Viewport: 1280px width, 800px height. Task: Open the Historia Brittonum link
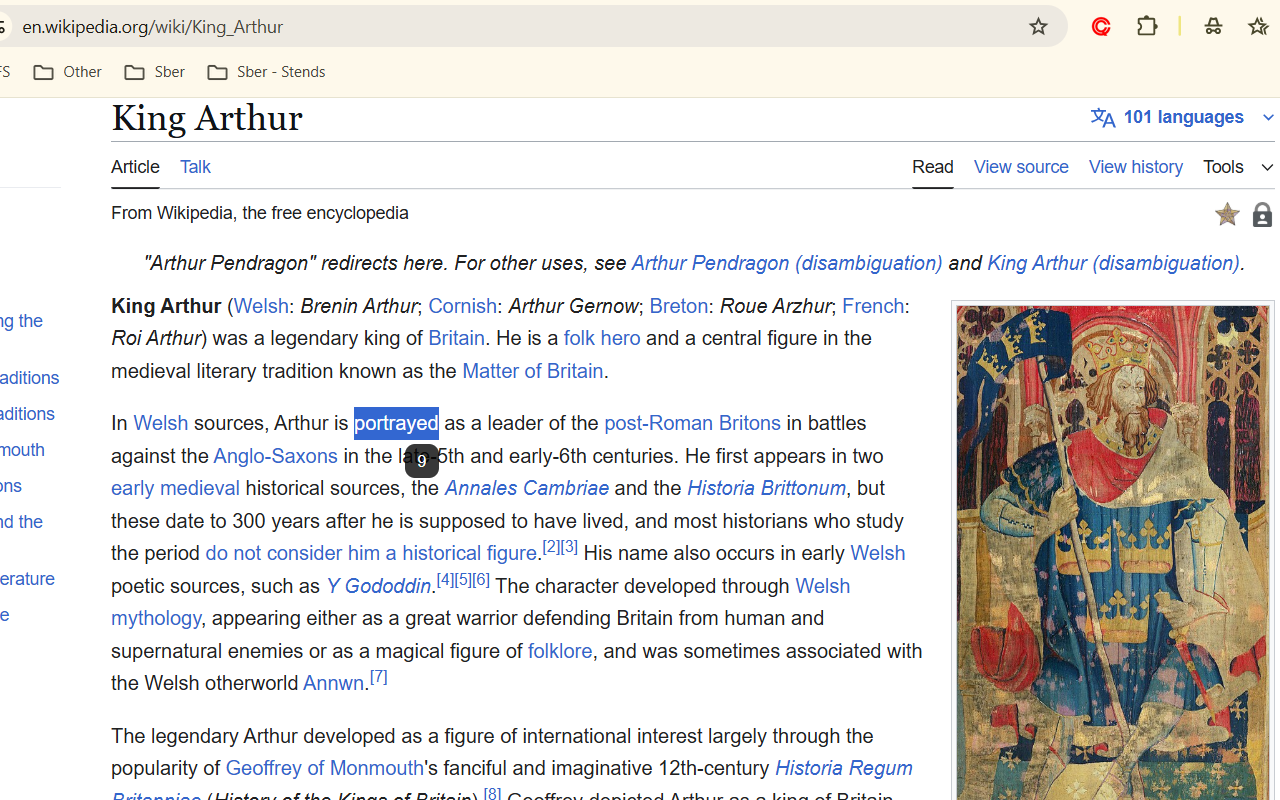pos(766,488)
